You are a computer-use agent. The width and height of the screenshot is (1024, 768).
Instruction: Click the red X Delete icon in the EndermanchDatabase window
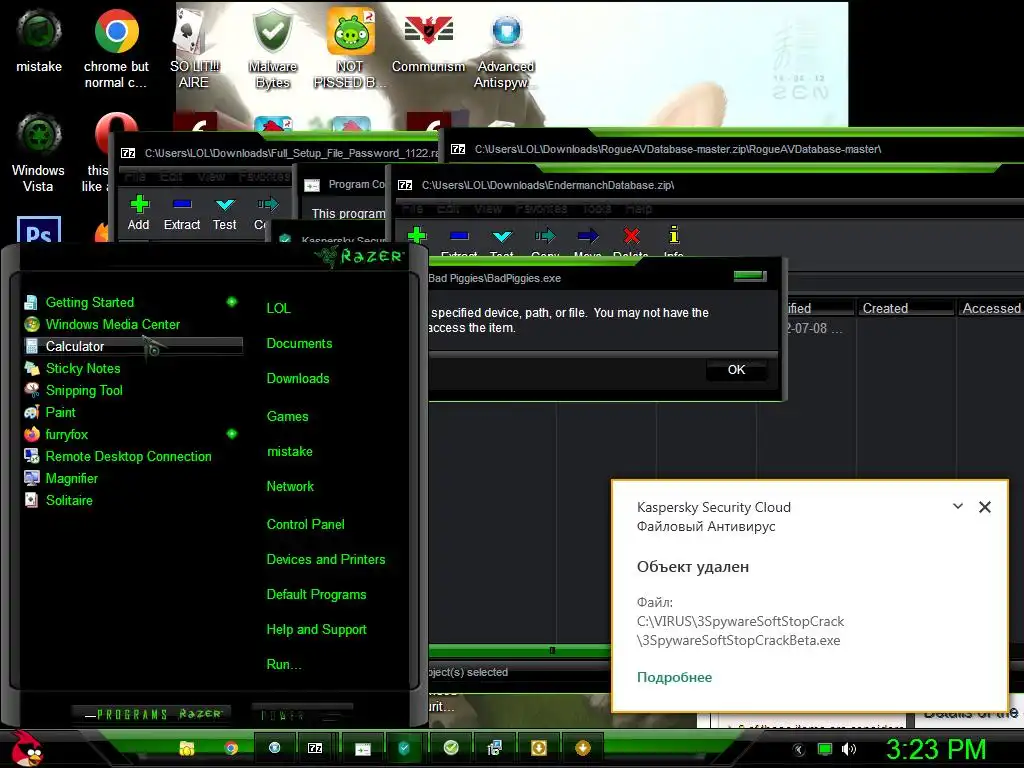[631, 235]
